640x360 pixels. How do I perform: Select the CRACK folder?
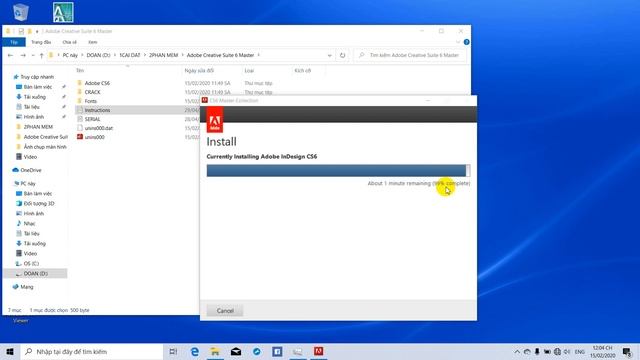tap(92, 92)
